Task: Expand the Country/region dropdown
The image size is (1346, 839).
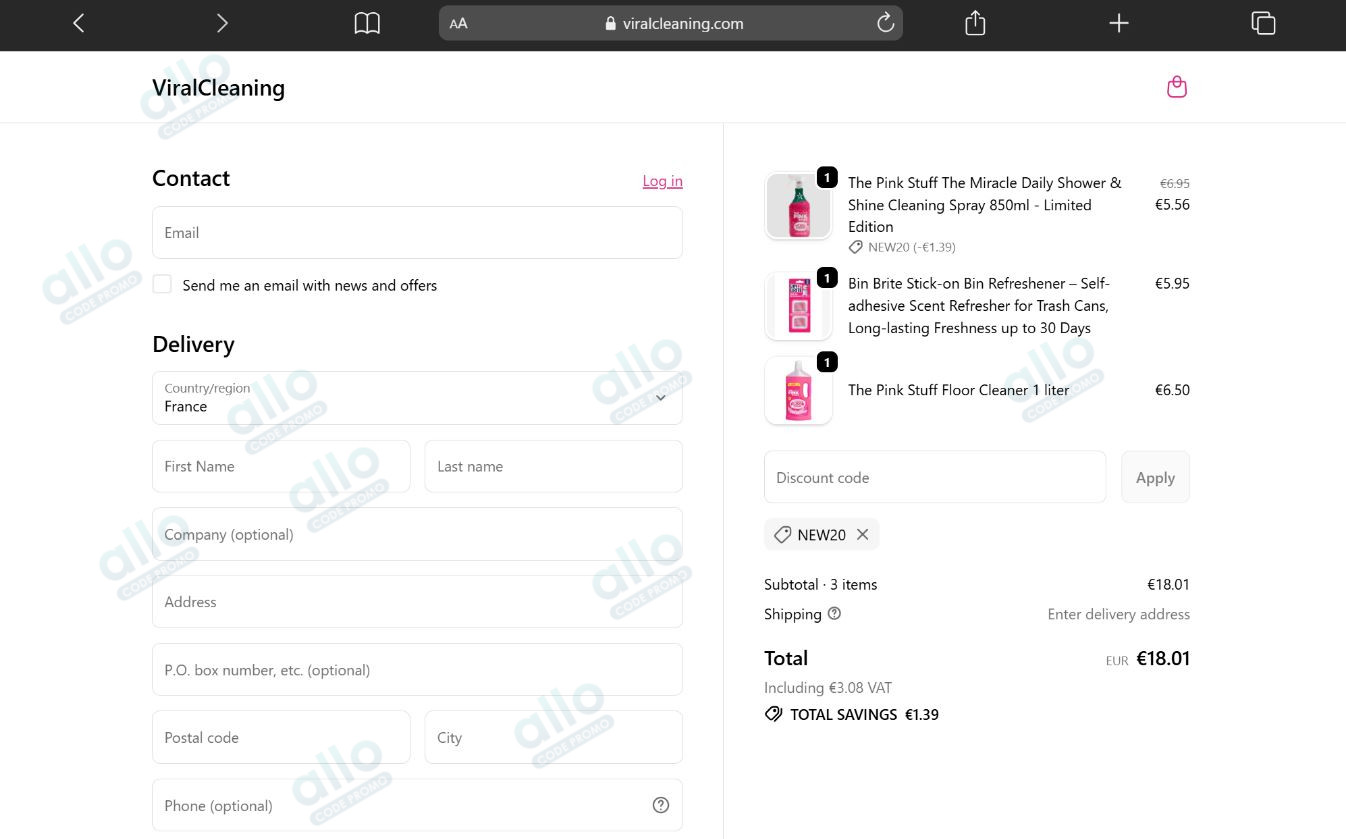Action: coord(417,398)
